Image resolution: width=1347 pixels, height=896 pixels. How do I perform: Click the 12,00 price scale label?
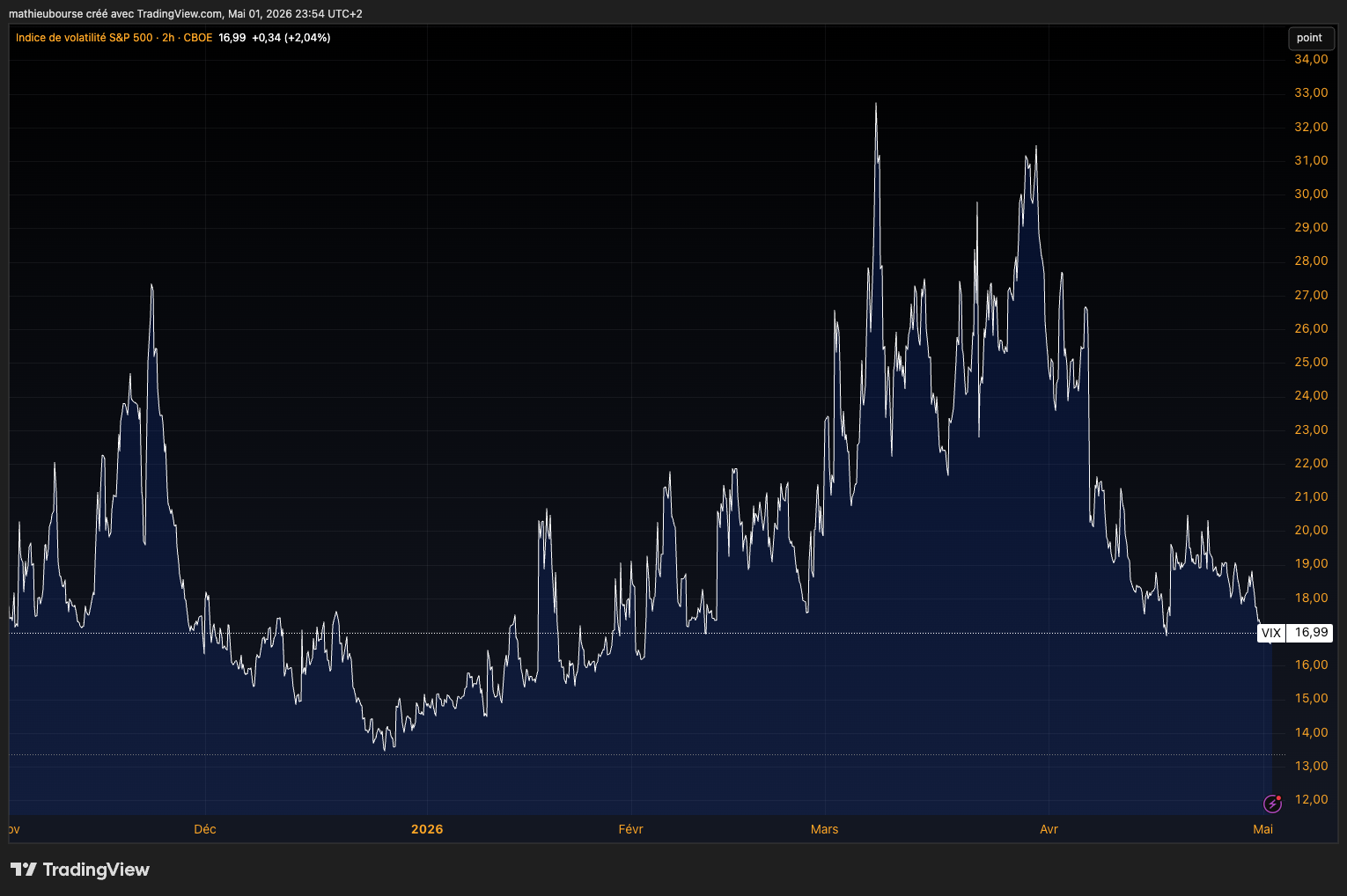click(x=1311, y=799)
